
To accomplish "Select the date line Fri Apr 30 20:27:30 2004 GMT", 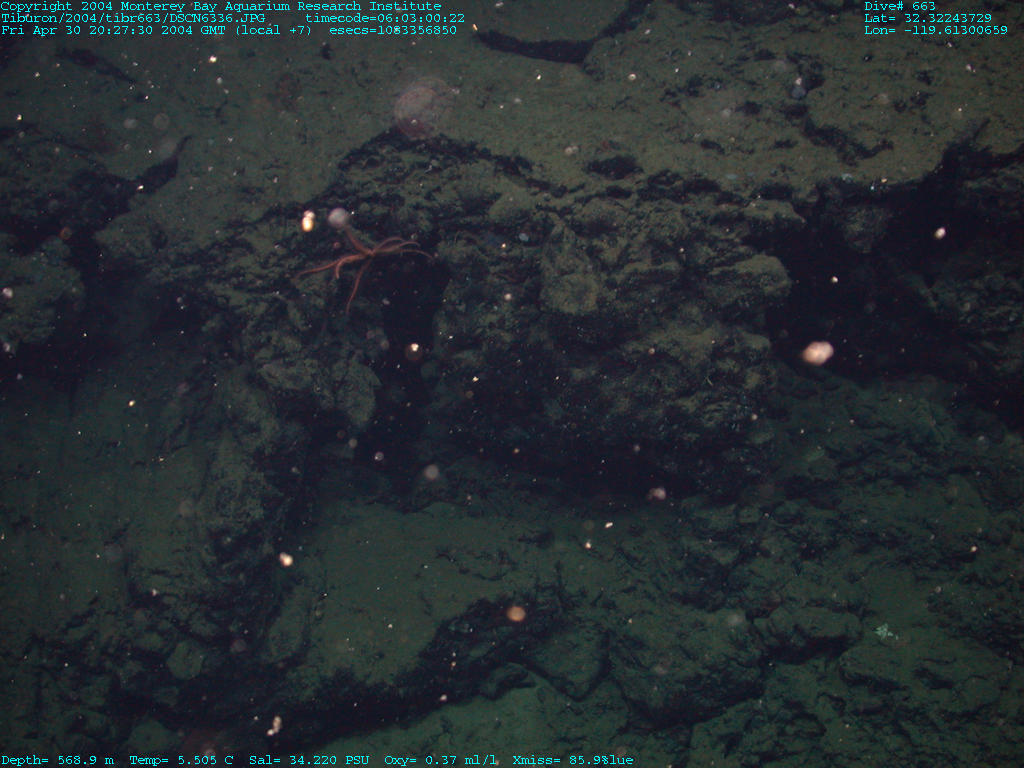I will point(114,30).
